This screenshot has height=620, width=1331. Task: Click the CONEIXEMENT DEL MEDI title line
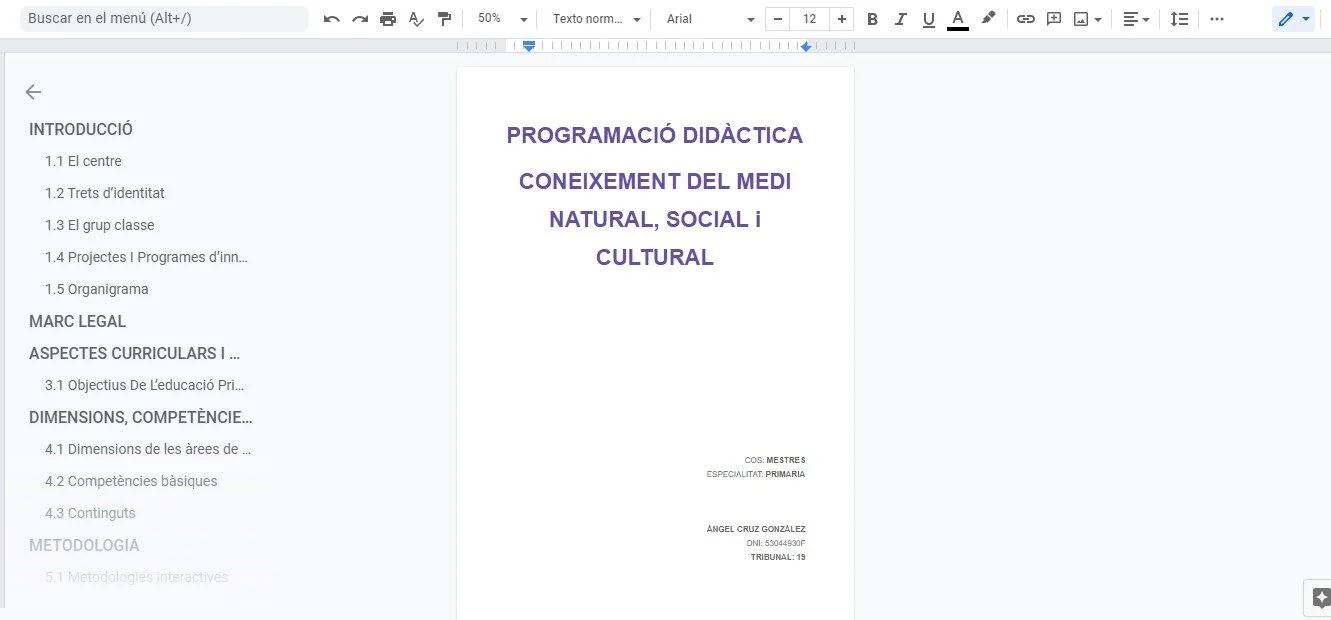click(x=655, y=181)
